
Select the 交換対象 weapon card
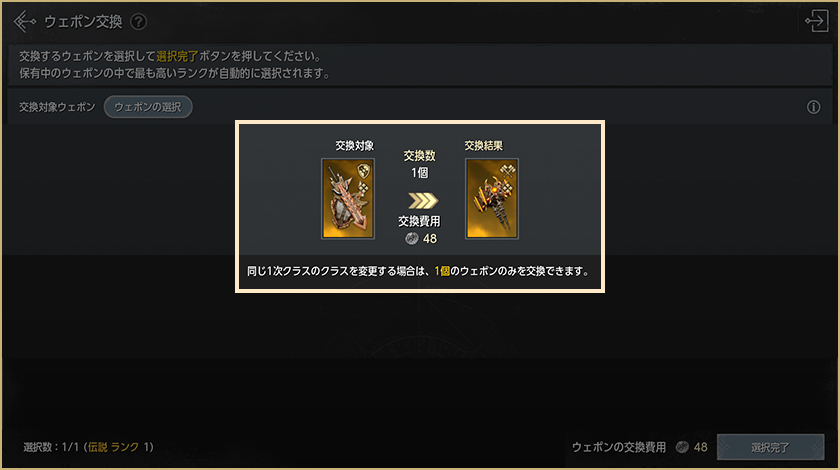[x=348, y=198]
